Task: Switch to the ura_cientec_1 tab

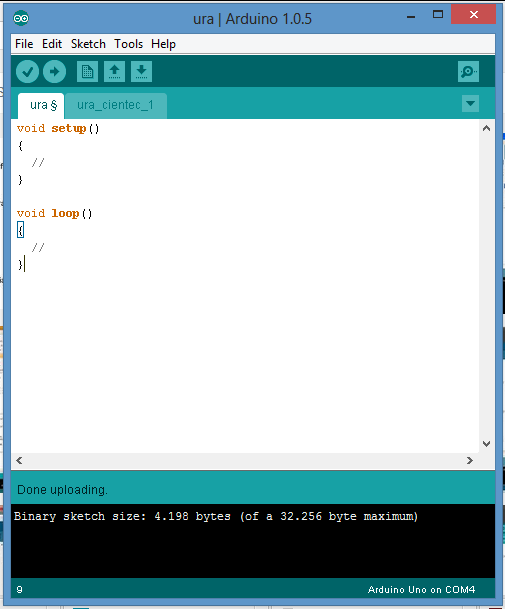Action: (116, 106)
